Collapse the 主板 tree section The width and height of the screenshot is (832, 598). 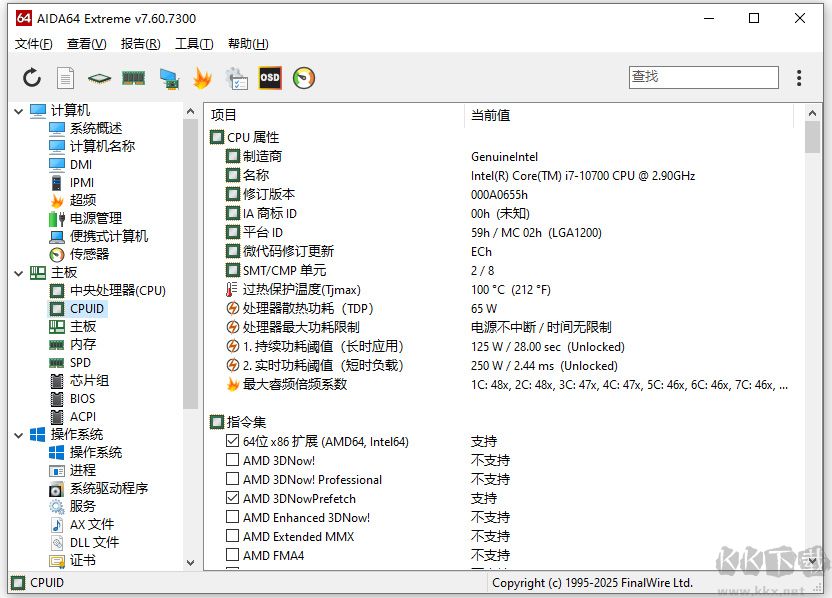point(19,272)
